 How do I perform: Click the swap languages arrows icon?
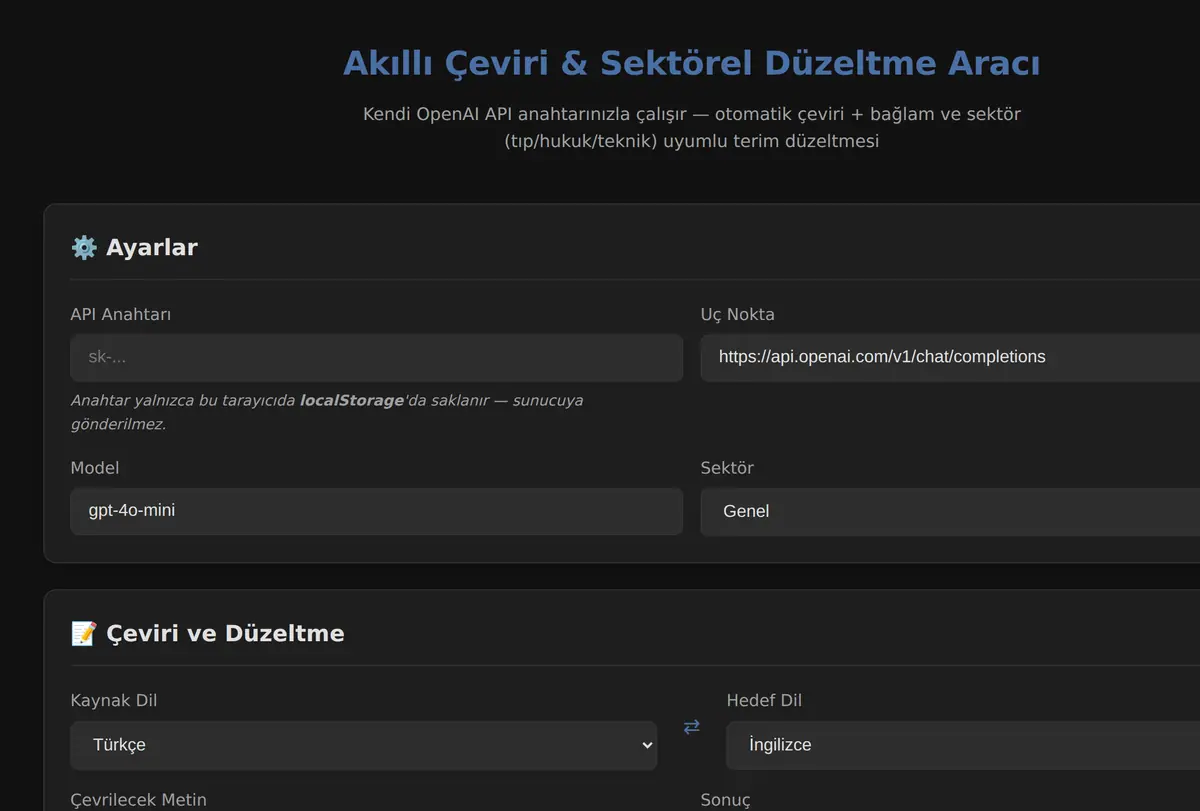(x=691, y=727)
